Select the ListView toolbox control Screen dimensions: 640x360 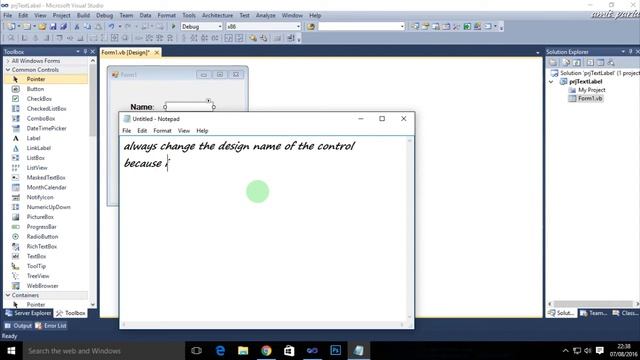click(37, 168)
